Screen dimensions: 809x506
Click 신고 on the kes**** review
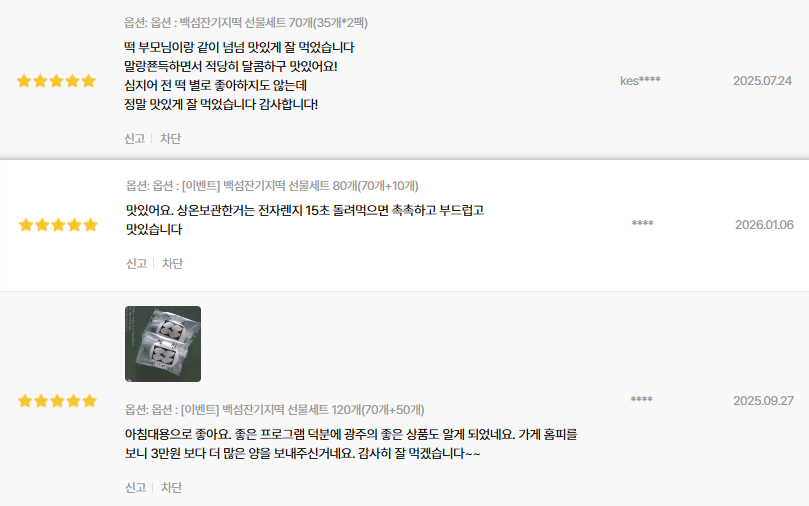tap(135, 138)
